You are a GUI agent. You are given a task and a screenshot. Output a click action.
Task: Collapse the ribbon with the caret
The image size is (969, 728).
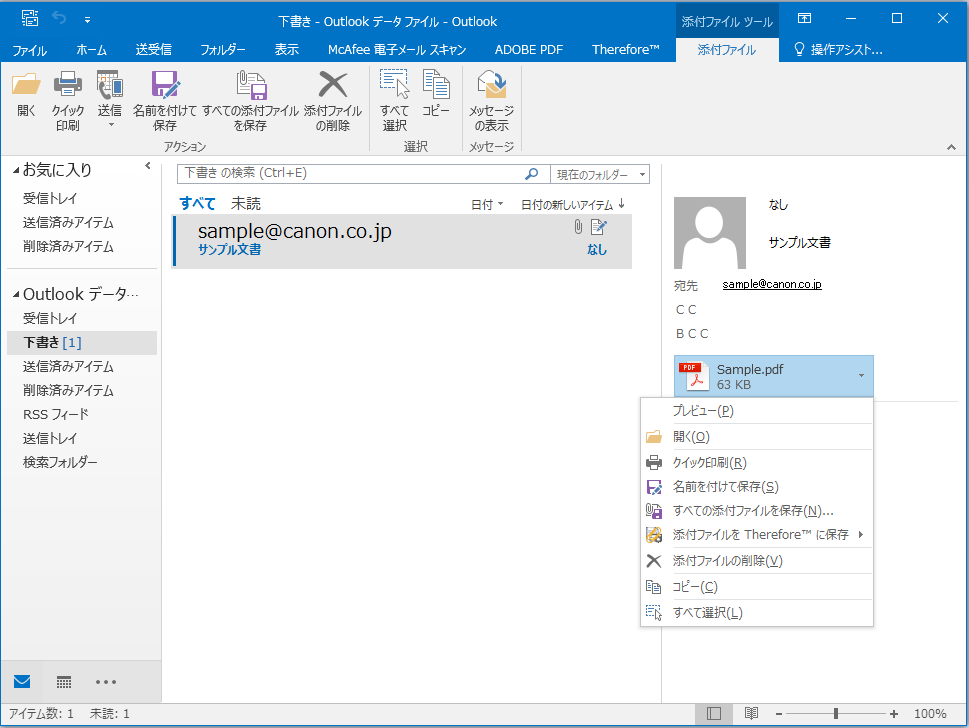951,147
